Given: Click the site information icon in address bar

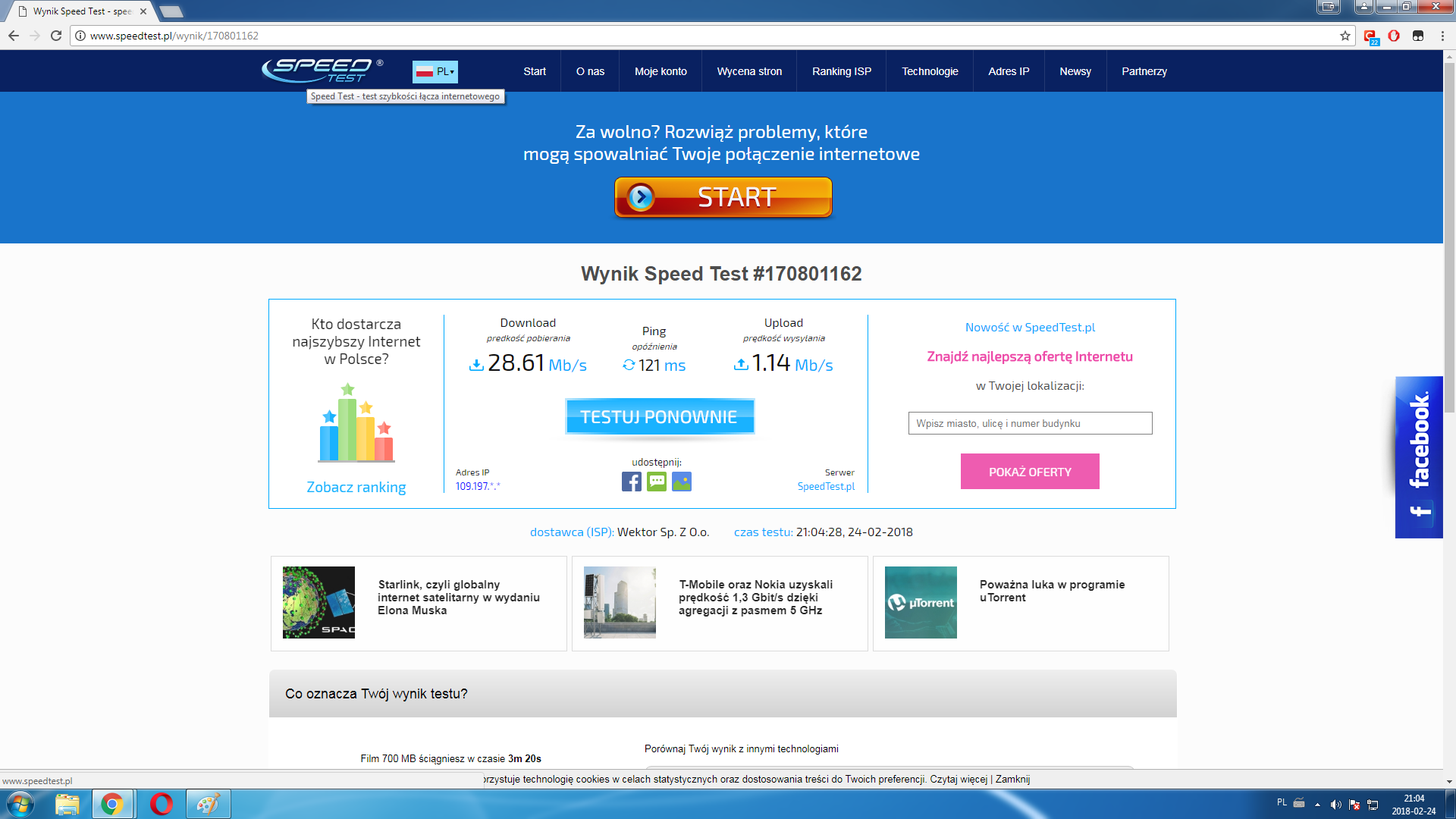Looking at the screenshot, I should [x=80, y=36].
